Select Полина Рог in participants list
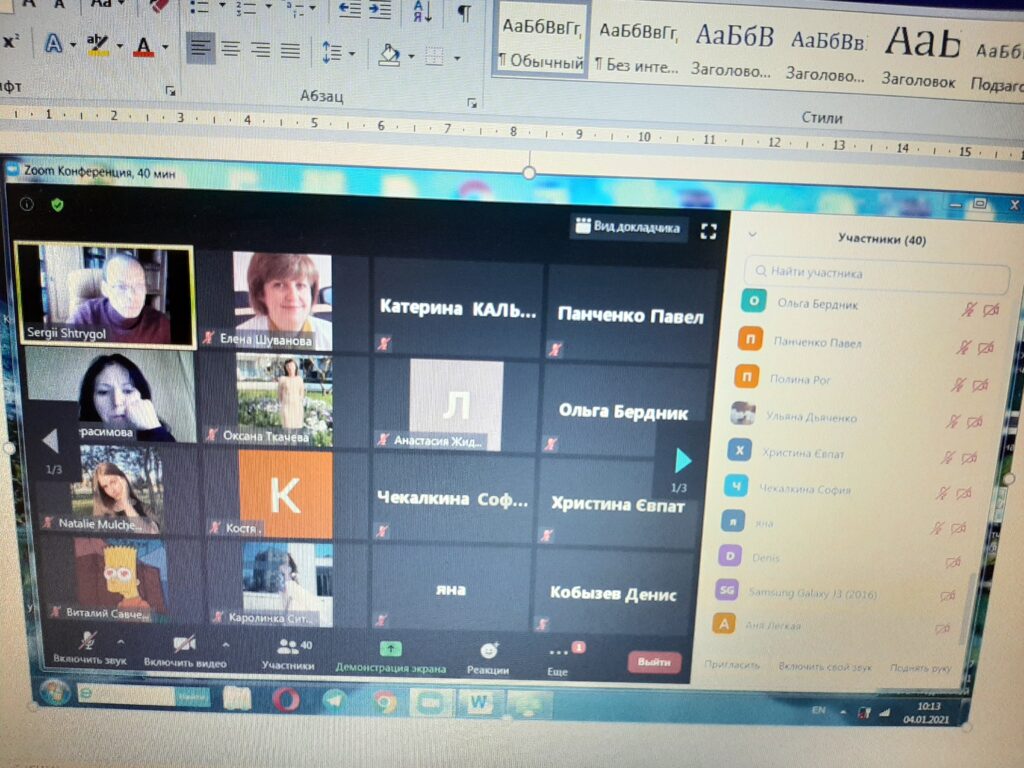The image size is (1024, 768). tap(861, 380)
